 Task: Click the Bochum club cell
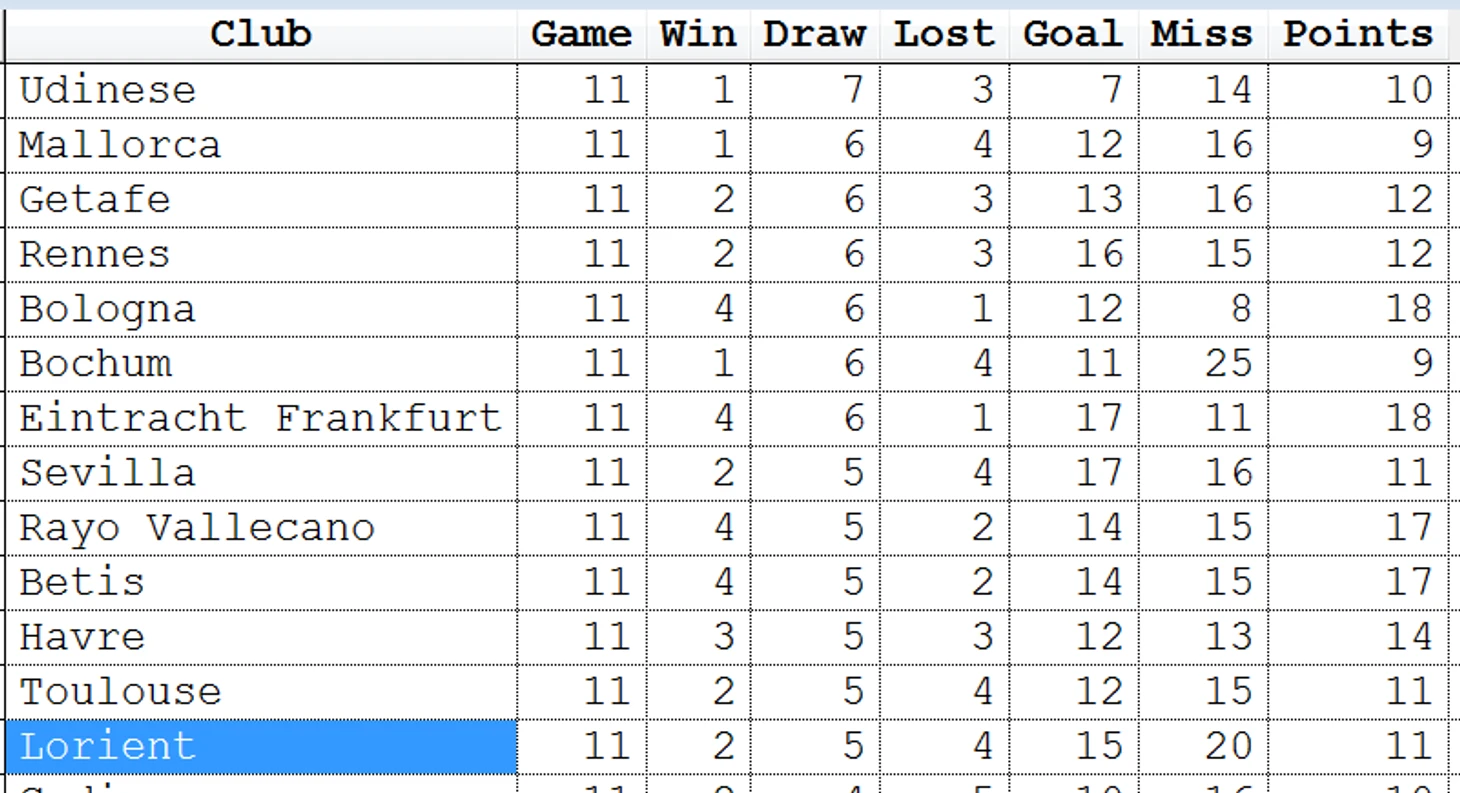pyautogui.click(x=261, y=364)
